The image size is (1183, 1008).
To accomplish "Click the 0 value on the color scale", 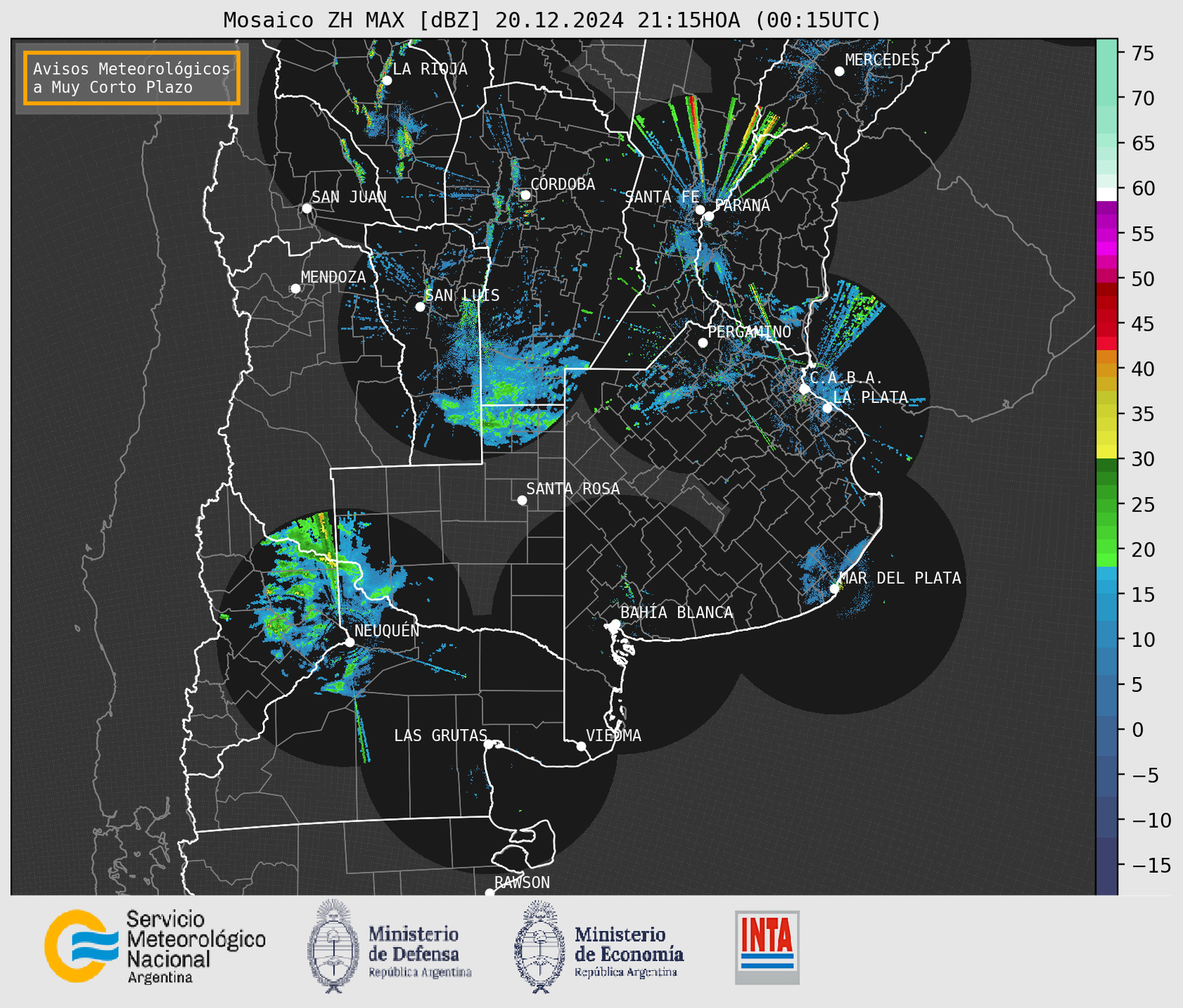I will (x=1137, y=730).
